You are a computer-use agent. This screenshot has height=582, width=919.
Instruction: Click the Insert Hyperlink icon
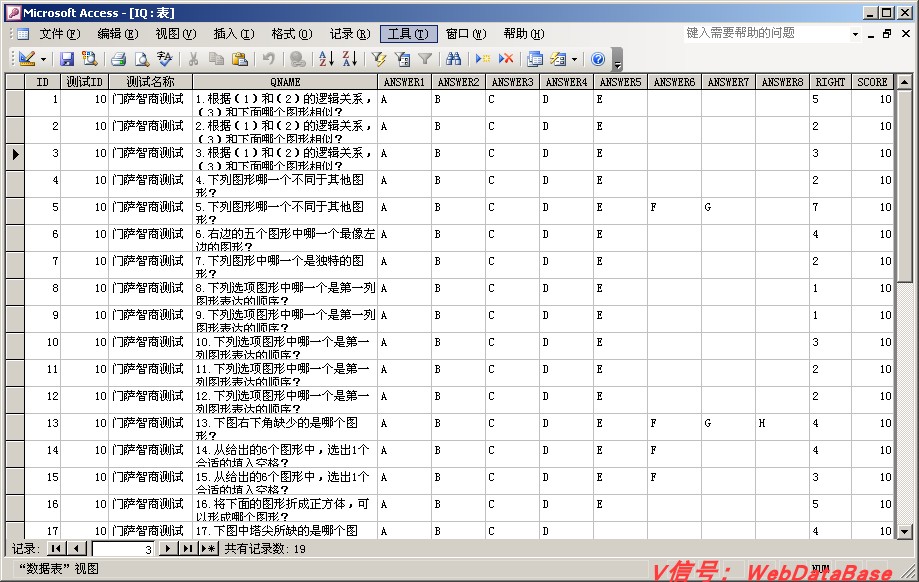tap(298, 59)
